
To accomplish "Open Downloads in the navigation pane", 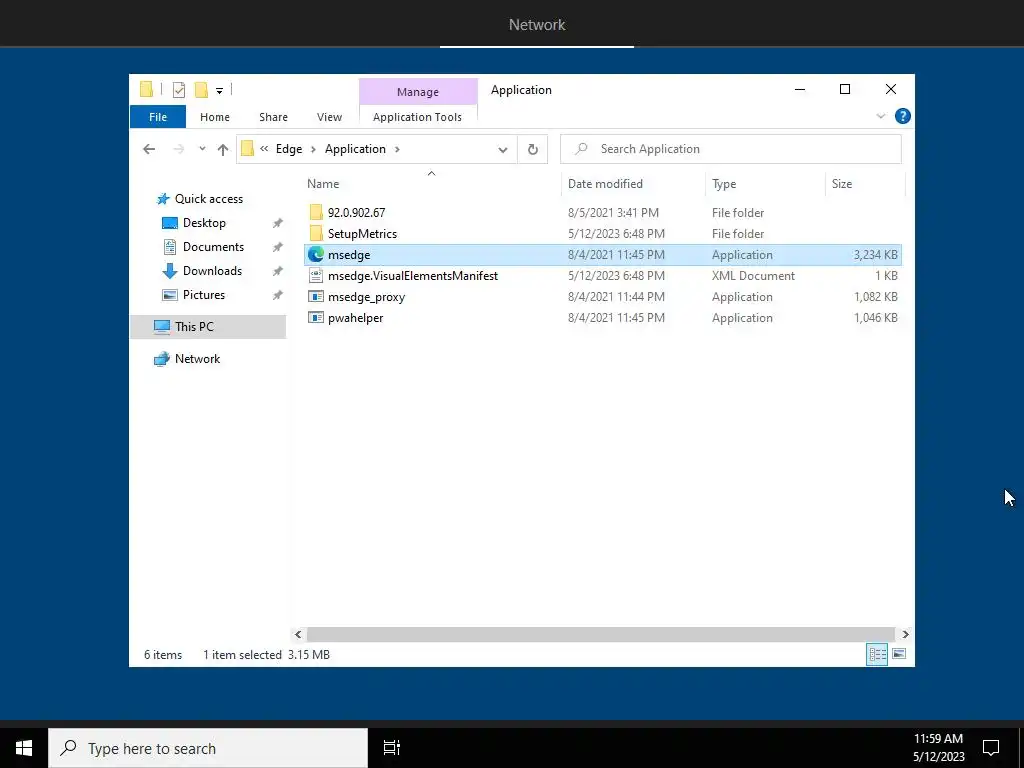I will coord(212,270).
